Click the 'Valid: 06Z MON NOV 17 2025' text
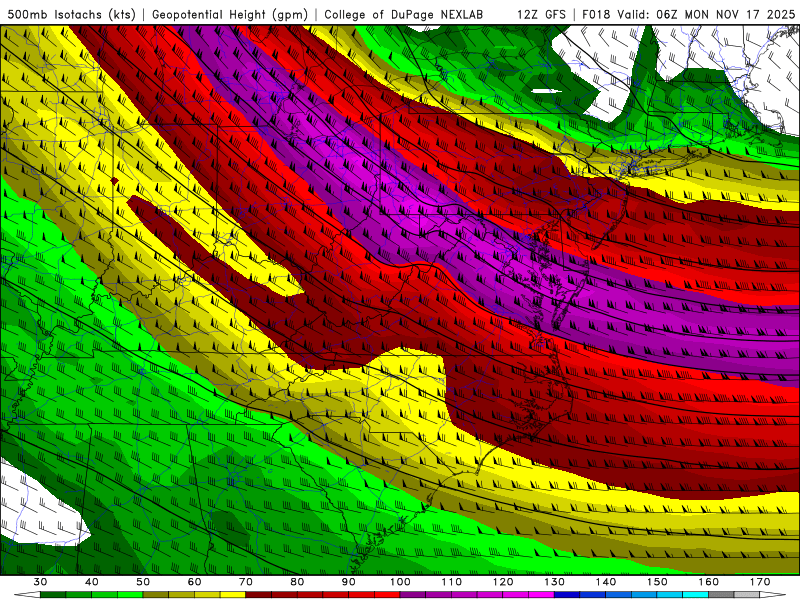This screenshot has height=600, width=800. pyautogui.click(x=706, y=15)
